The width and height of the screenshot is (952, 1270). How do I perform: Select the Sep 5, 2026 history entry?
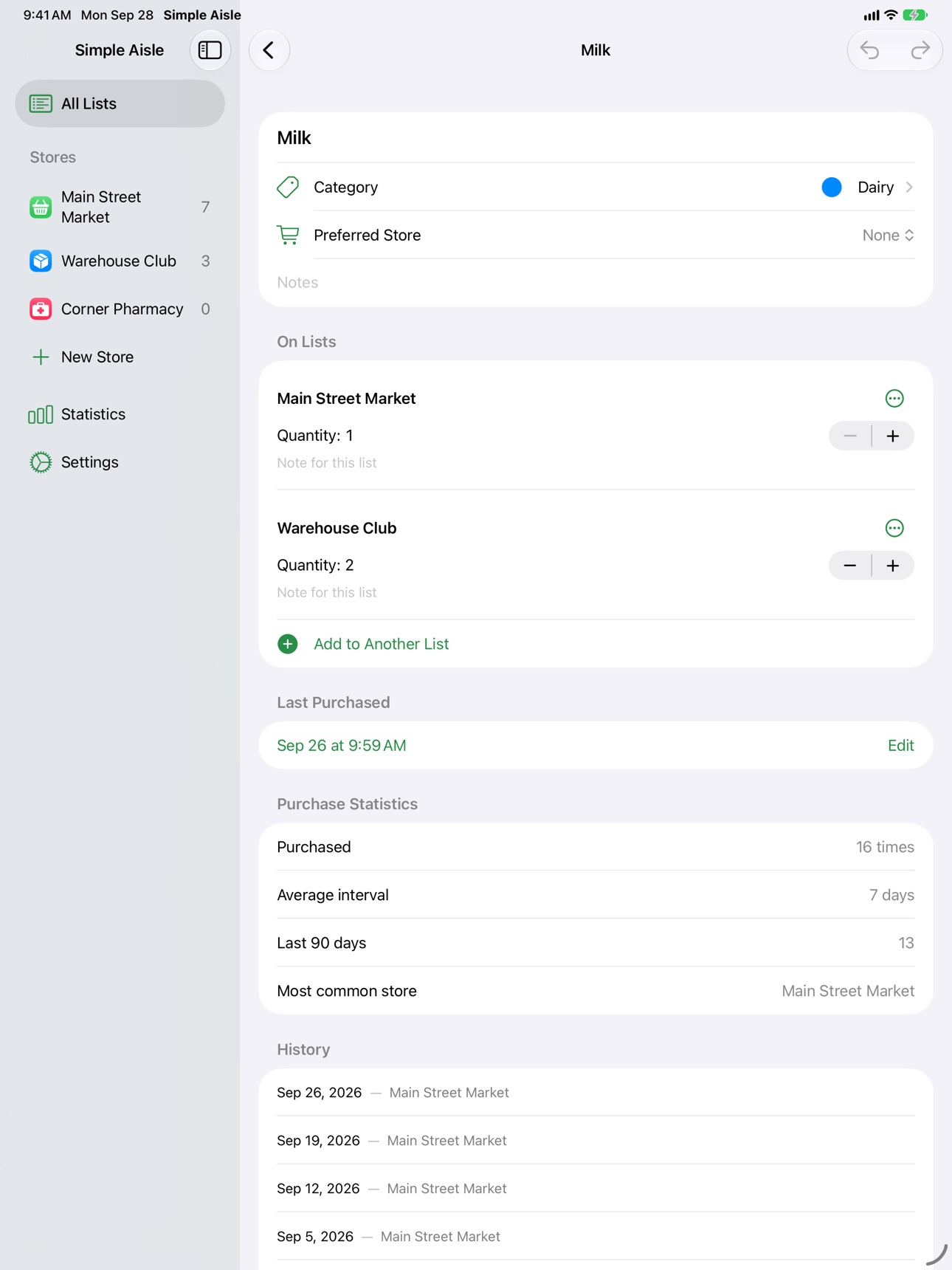[x=596, y=1237]
